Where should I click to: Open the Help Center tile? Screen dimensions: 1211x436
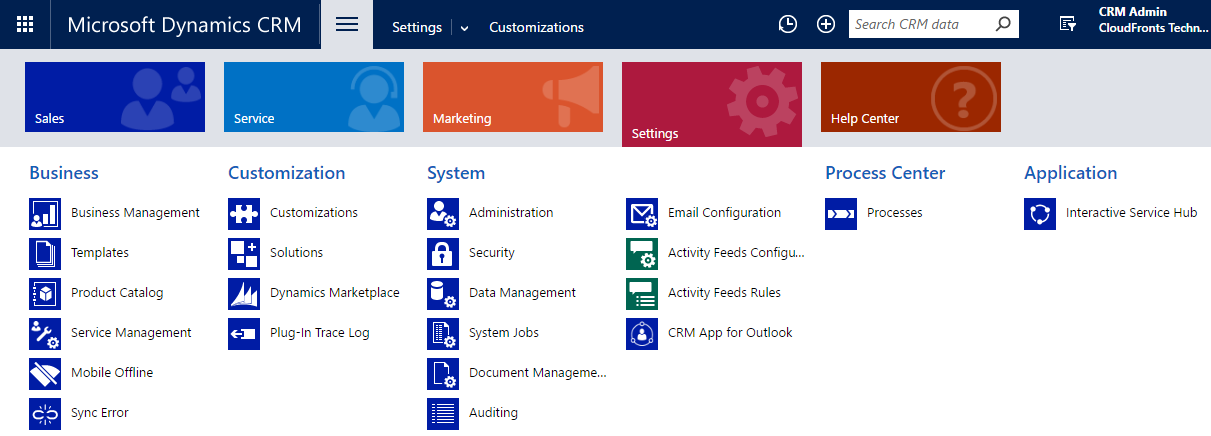(911, 97)
